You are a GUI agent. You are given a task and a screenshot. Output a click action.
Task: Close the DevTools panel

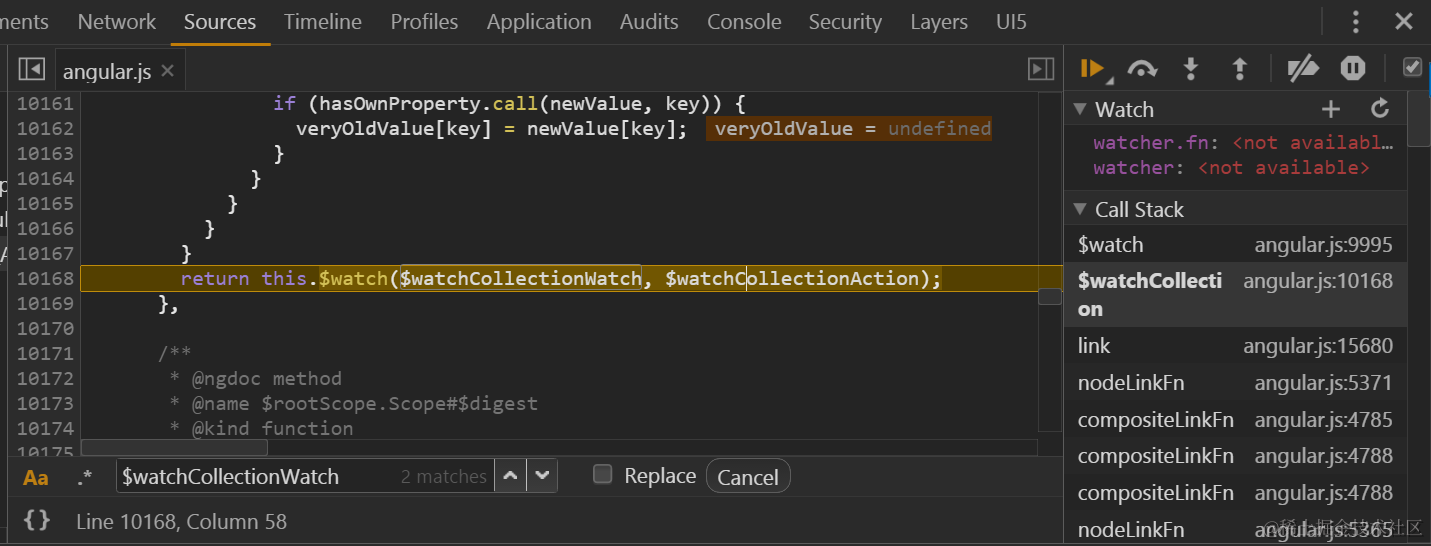(1404, 22)
